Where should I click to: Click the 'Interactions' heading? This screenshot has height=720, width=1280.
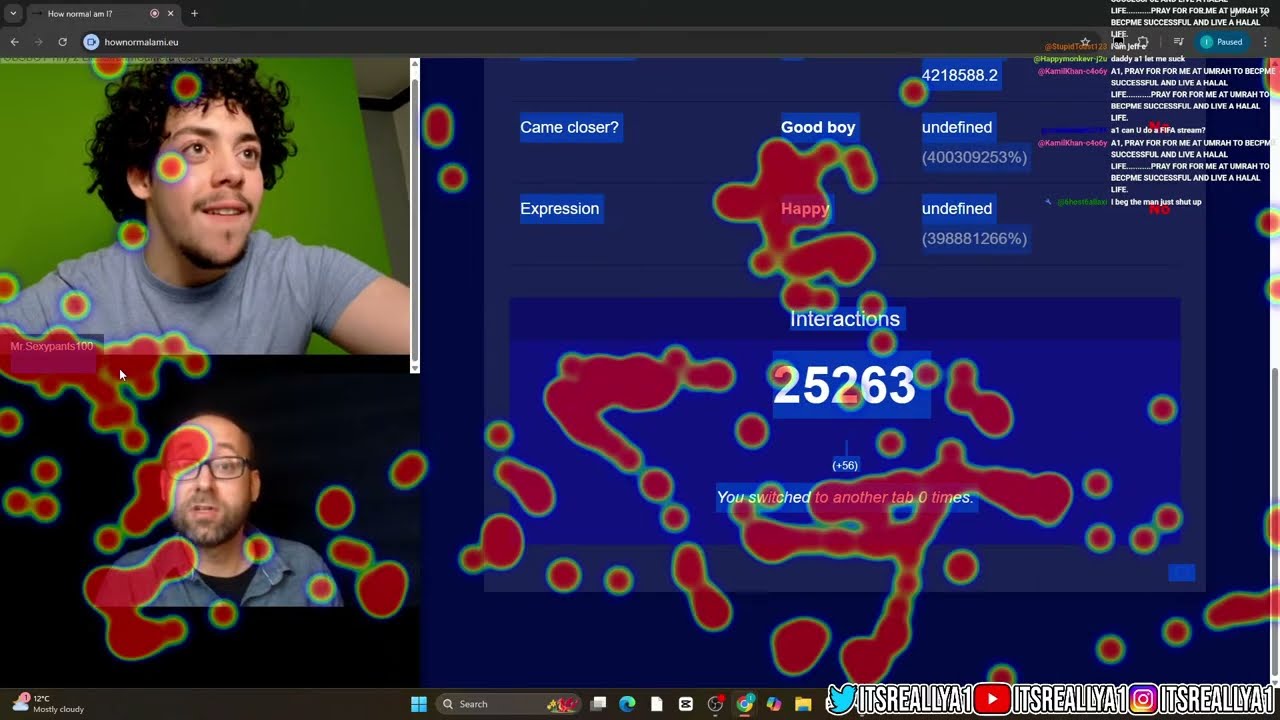845,319
